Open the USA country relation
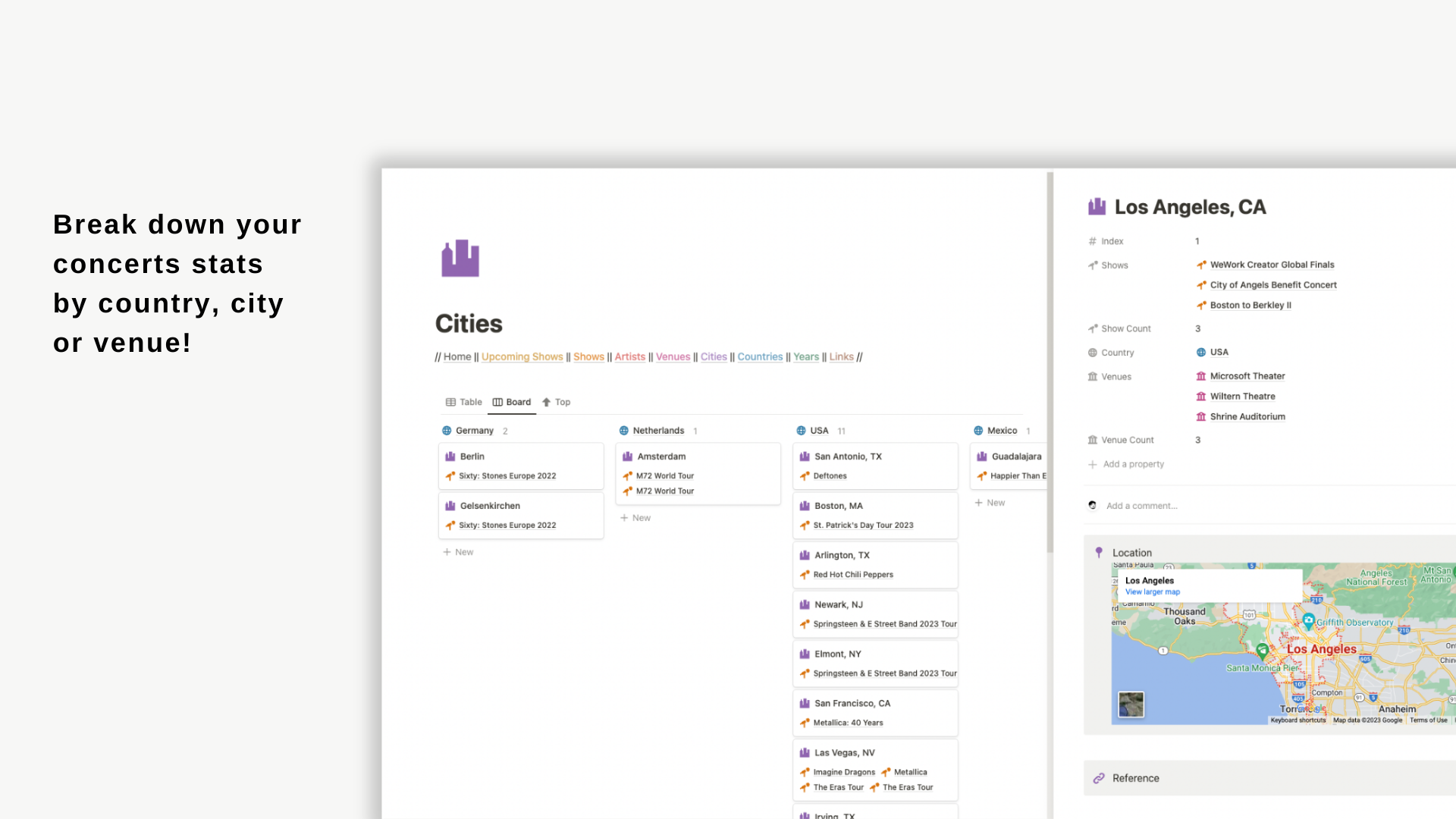This screenshot has height=819, width=1456. click(x=1212, y=353)
